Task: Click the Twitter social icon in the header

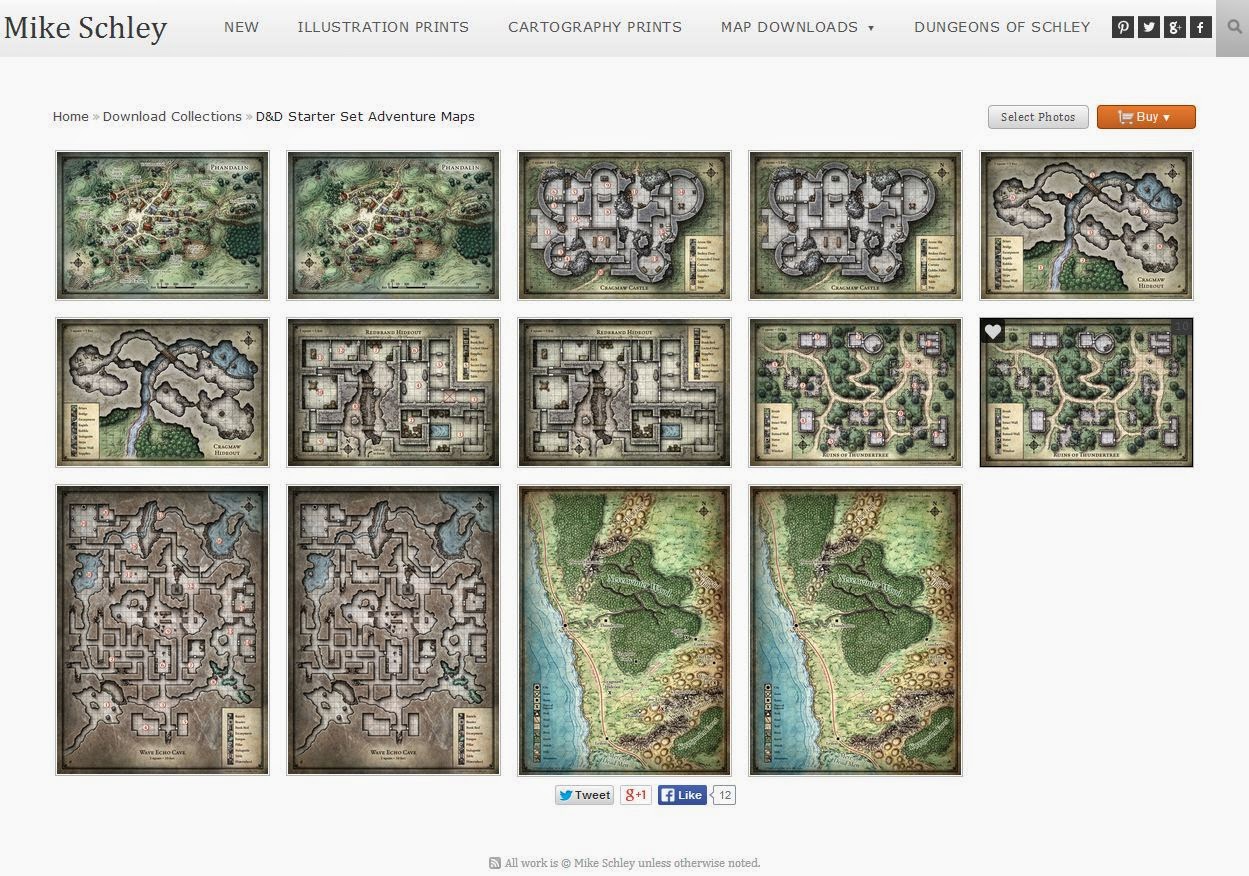Action: [x=1148, y=27]
